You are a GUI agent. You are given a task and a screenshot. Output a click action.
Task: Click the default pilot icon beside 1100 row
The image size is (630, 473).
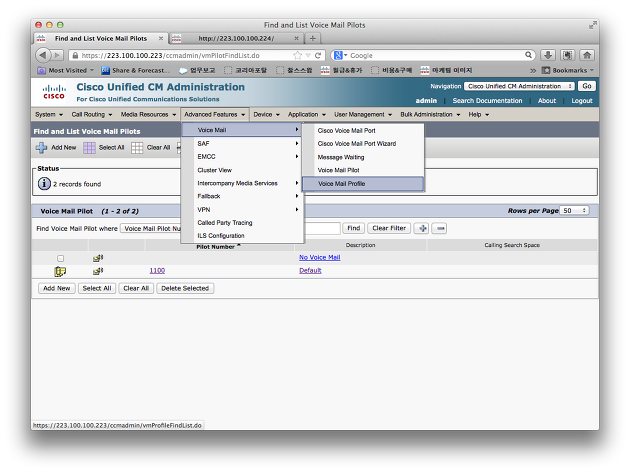[x=60, y=272]
